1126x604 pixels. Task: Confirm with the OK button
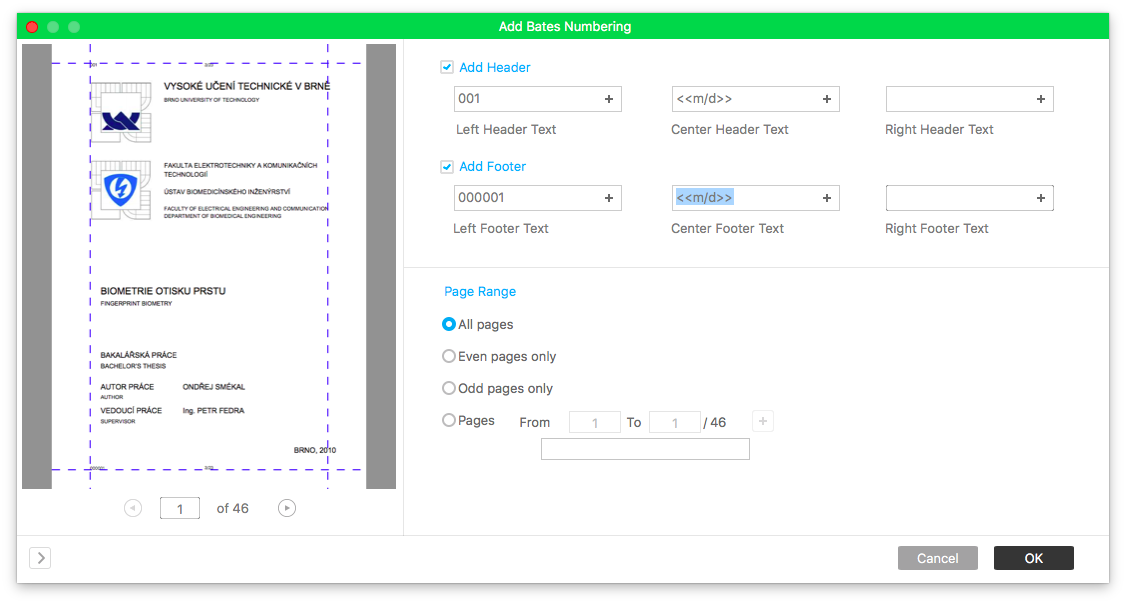(1033, 558)
